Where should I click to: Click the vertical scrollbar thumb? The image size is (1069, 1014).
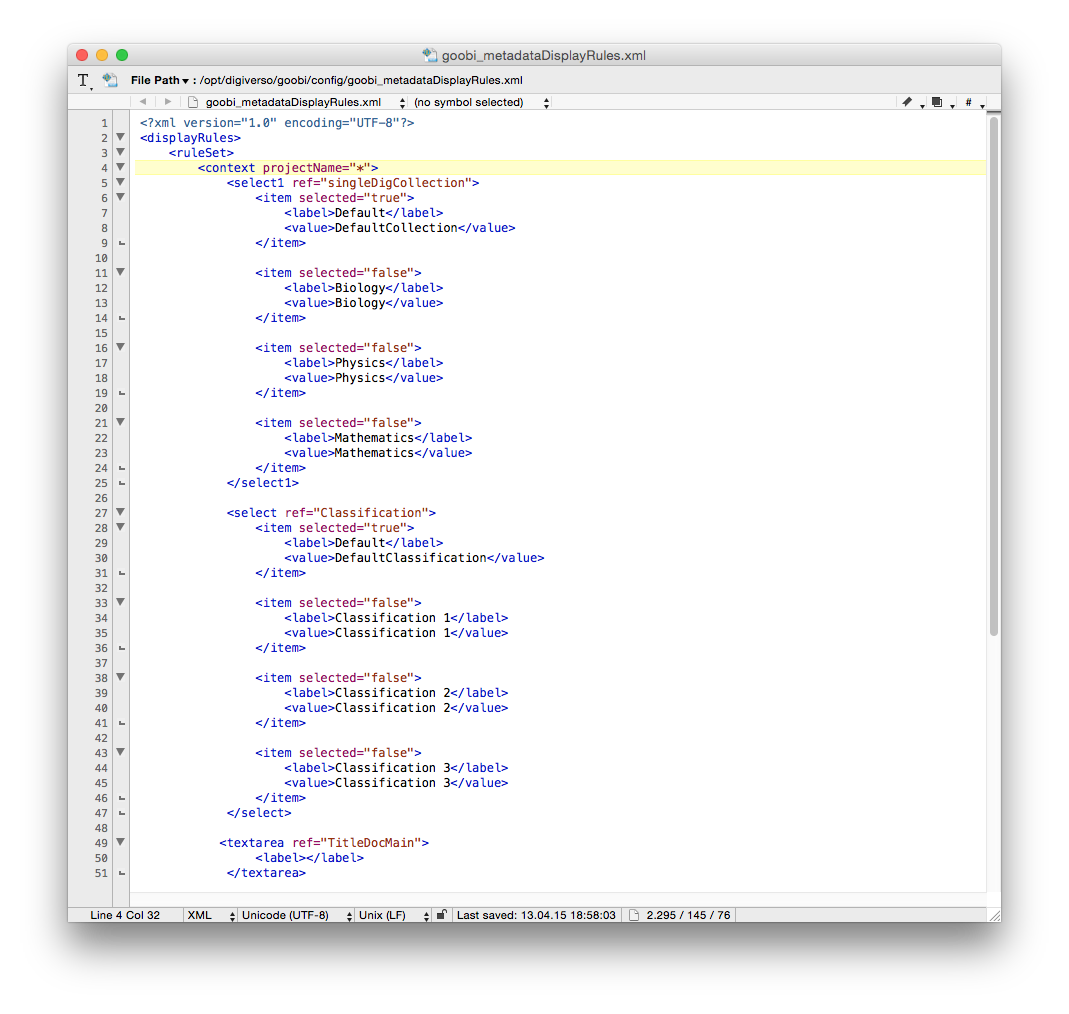(x=993, y=376)
